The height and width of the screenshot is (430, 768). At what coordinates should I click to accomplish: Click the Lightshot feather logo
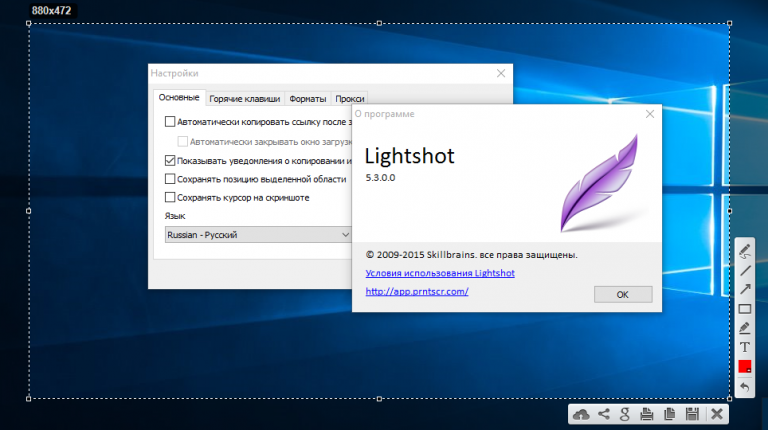click(599, 183)
